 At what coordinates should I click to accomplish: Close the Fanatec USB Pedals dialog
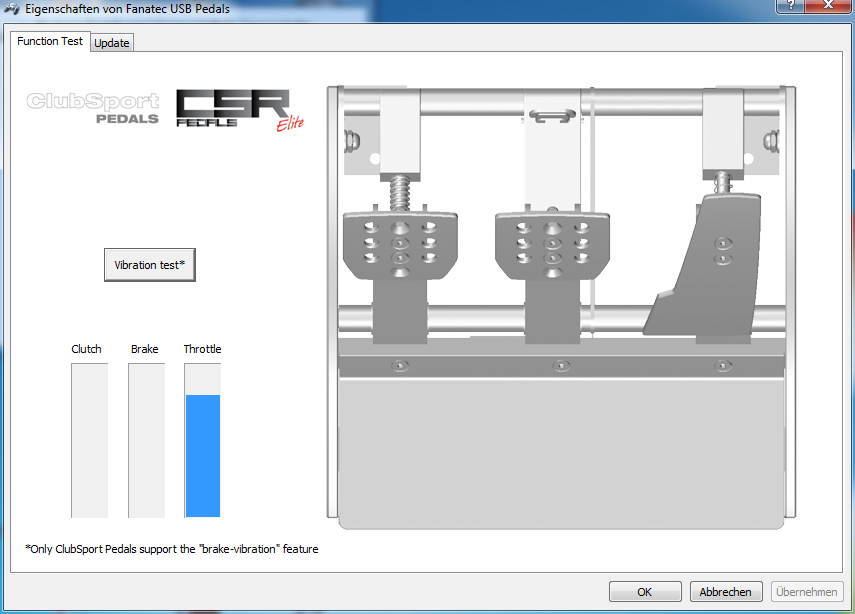point(828,5)
